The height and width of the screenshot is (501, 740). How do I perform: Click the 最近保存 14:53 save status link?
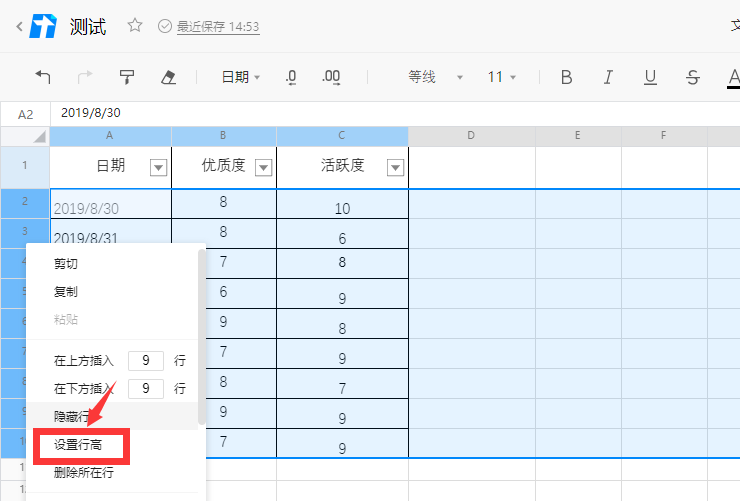point(217,27)
